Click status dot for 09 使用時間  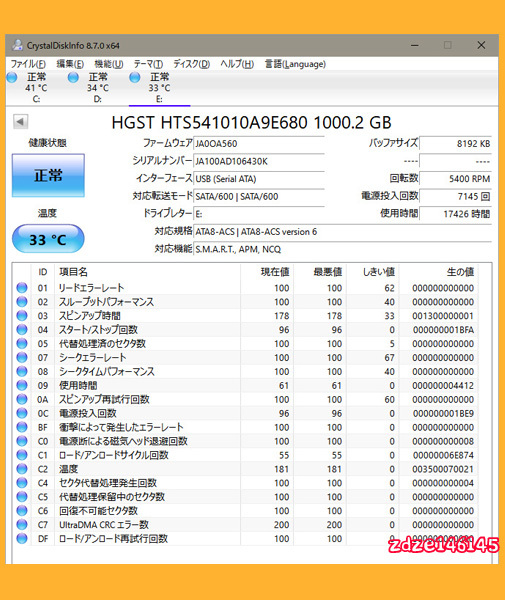point(22,385)
